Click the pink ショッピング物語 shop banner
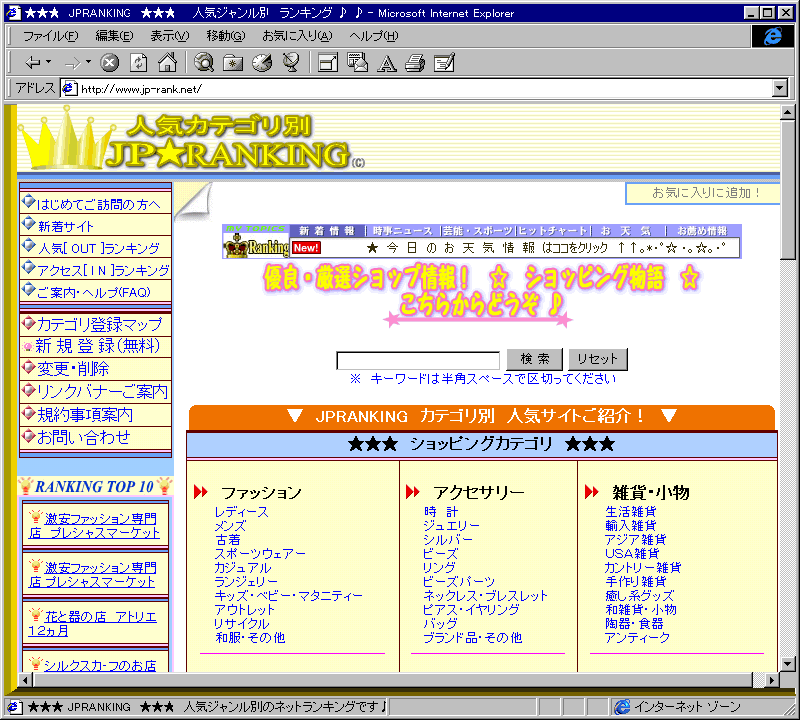The image size is (800, 720). (x=481, y=294)
